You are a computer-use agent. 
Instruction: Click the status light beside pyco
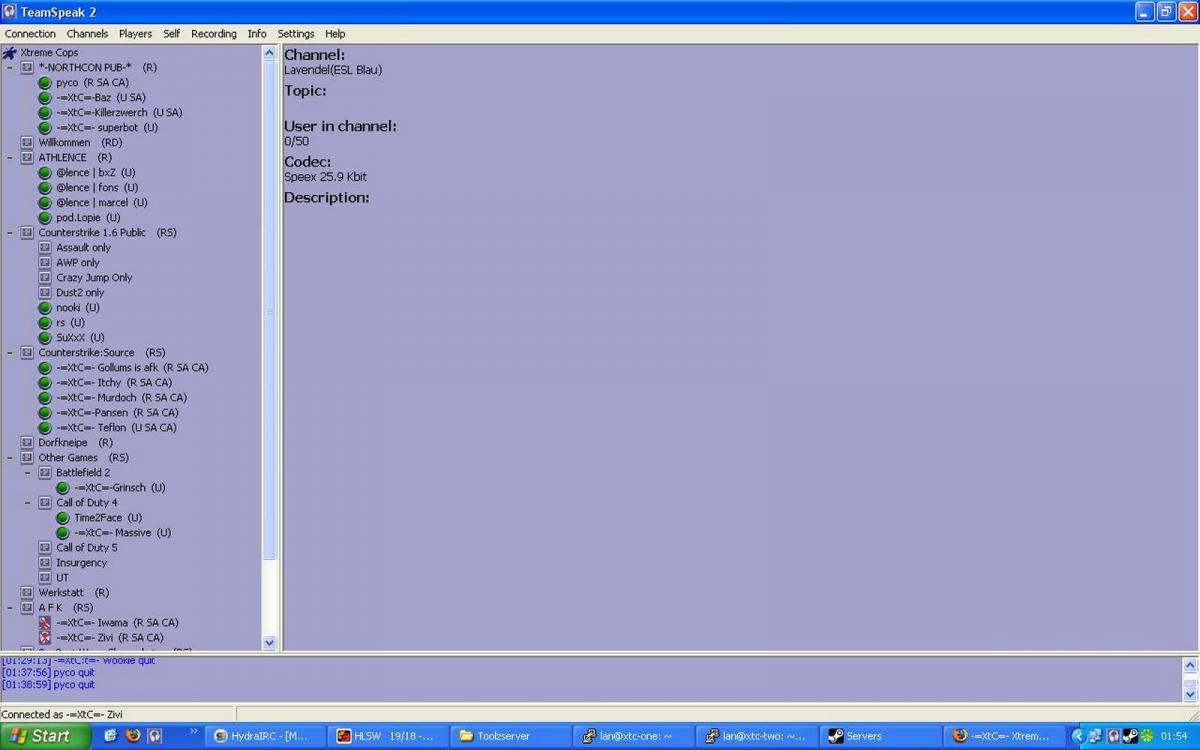tap(45, 83)
